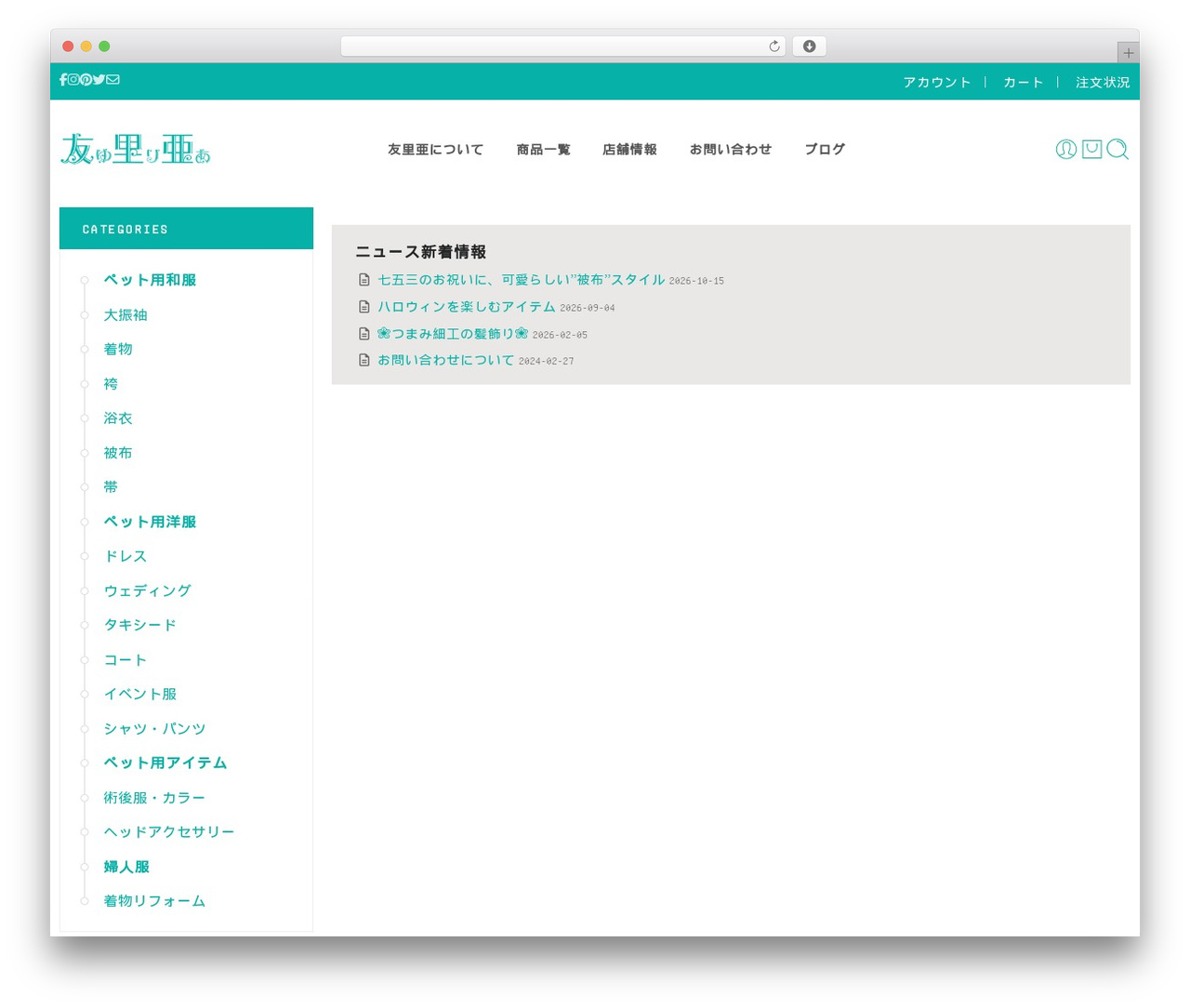The height and width of the screenshot is (1008, 1190).
Task: Open document icon beside お問い合わせについて item
Action: point(364,360)
